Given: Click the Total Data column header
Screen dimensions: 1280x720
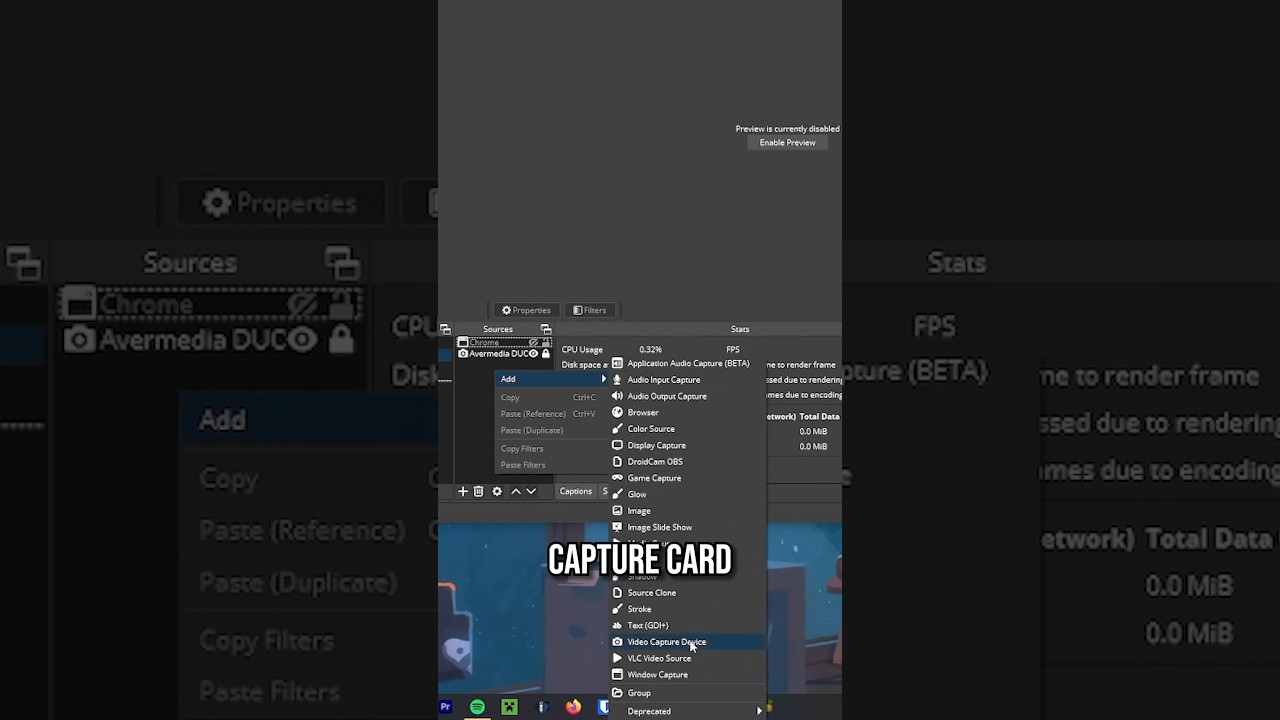Looking at the screenshot, I should point(819,416).
